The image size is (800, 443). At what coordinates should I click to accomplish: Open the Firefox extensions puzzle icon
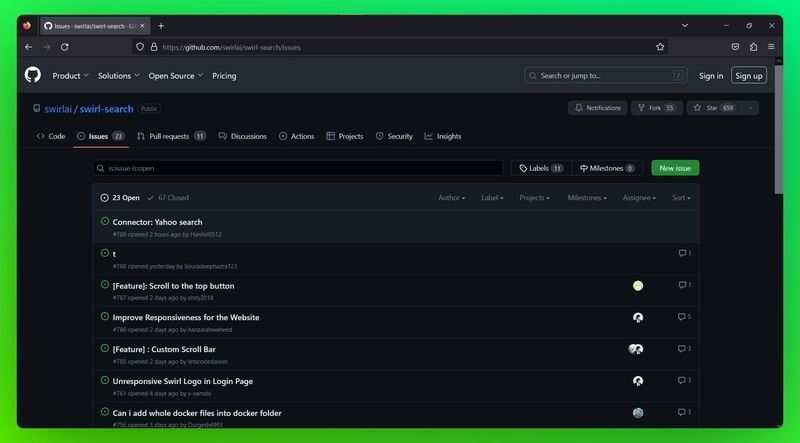[753, 47]
